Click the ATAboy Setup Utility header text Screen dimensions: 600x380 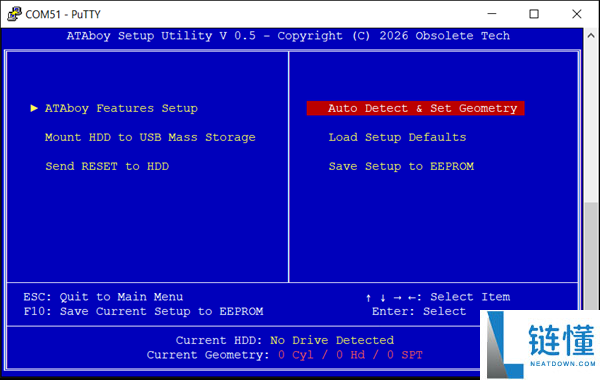point(288,36)
